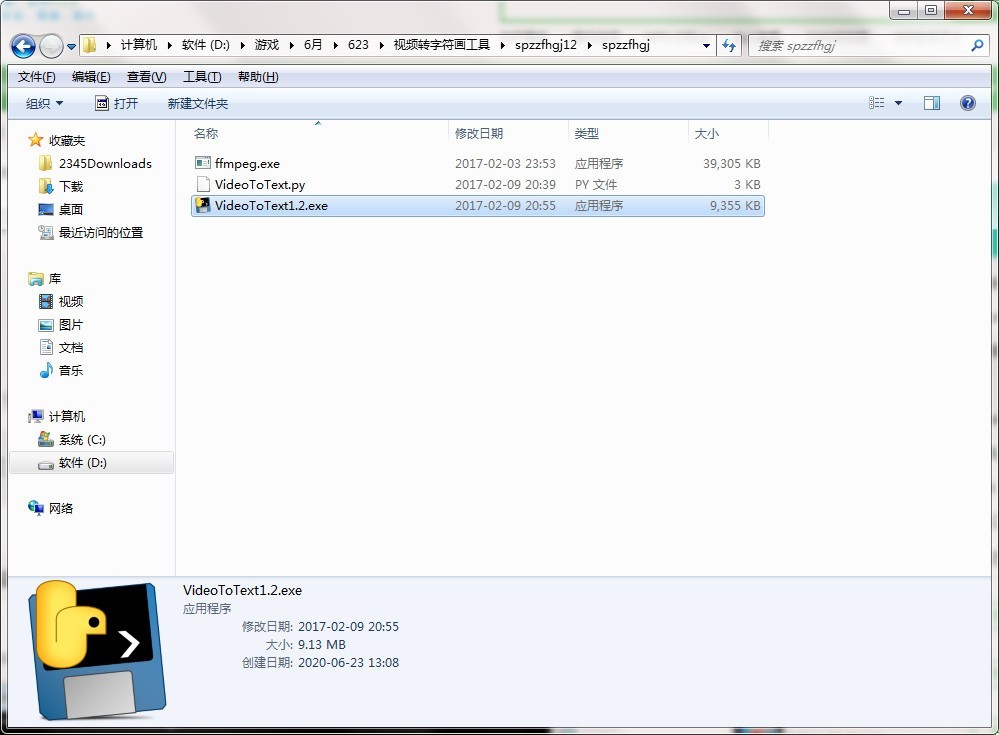
Task: Click the search magnifier icon
Action: coord(977,45)
